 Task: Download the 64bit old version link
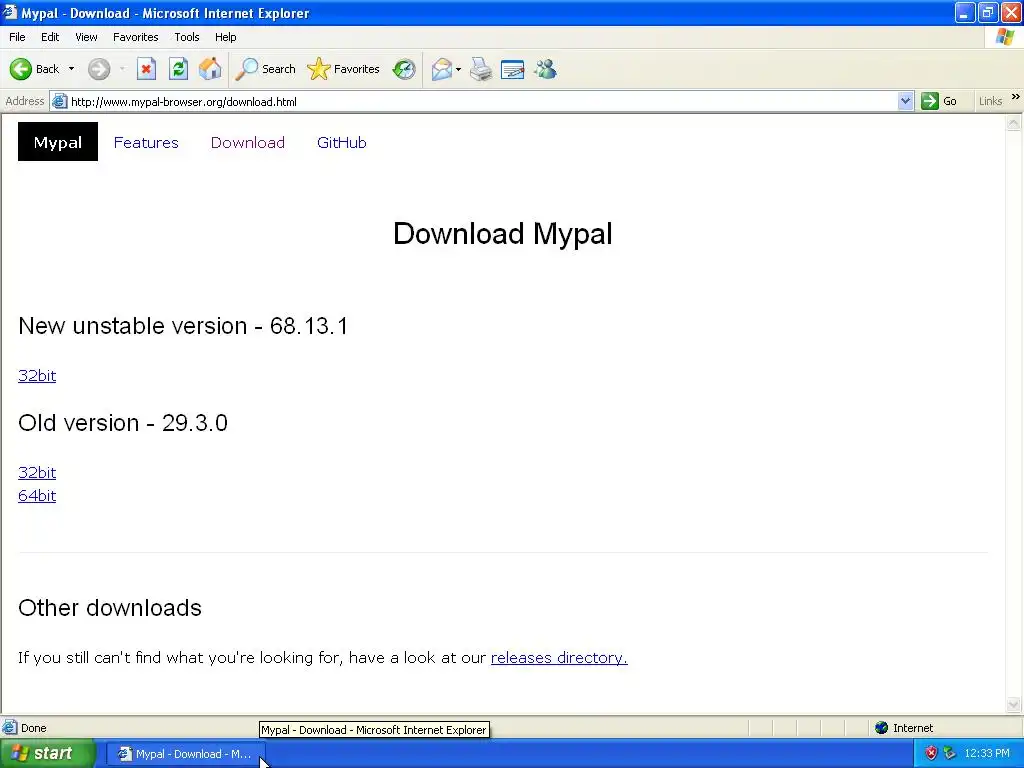coord(37,496)
